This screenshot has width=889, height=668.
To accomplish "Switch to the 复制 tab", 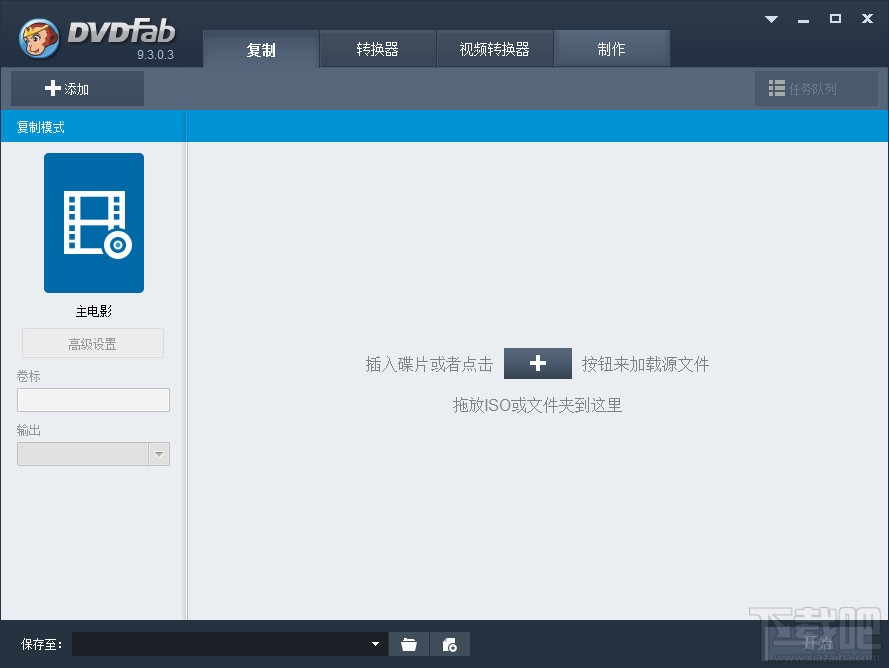I will click(261, 49).
